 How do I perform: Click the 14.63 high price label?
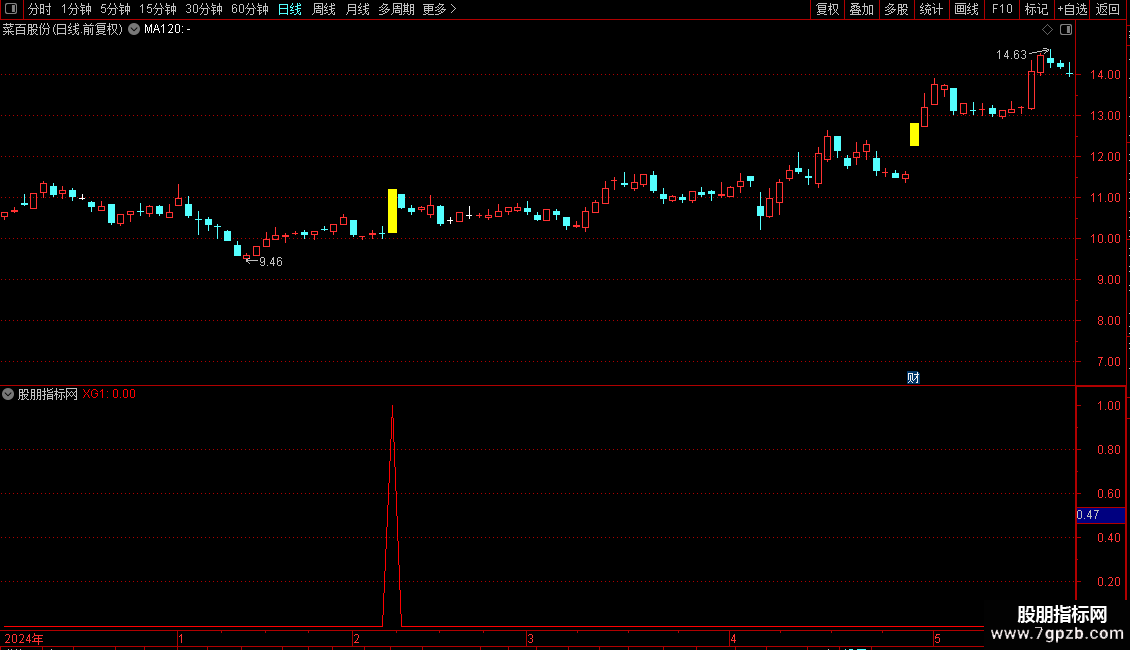pos(1011,55)
